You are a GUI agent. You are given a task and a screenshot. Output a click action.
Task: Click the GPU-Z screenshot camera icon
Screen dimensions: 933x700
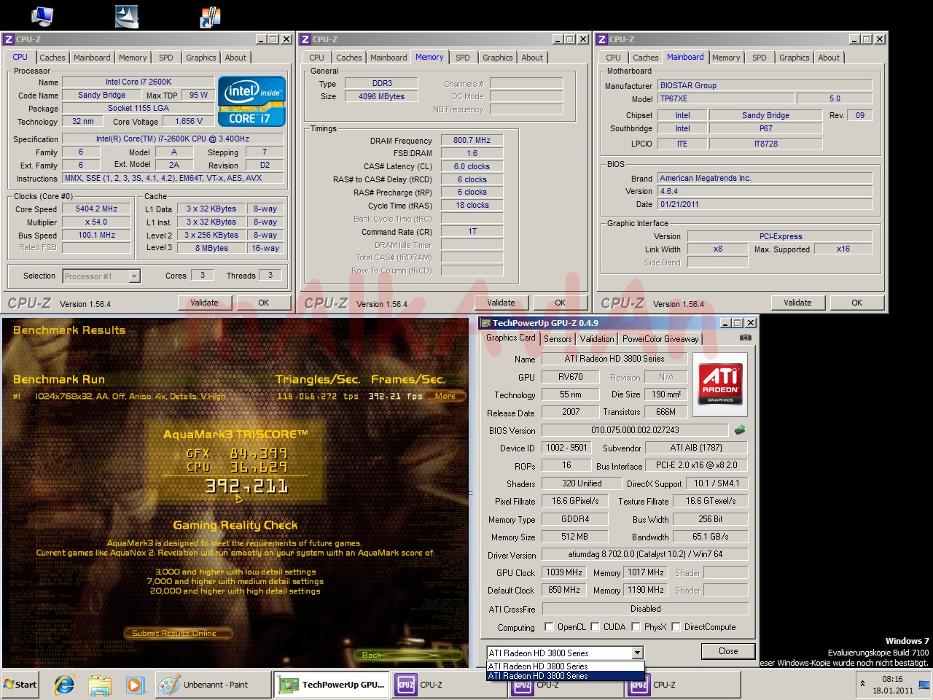tap(745, 338)
